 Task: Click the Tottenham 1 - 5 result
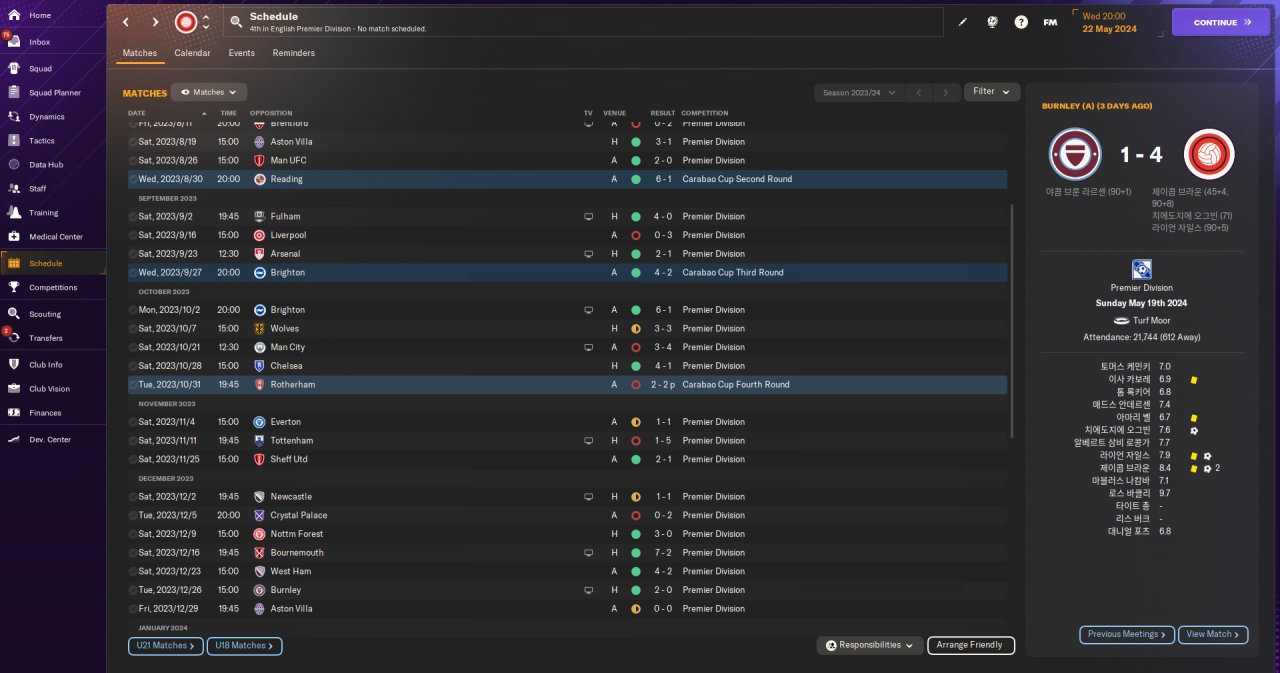coord(663,440)
